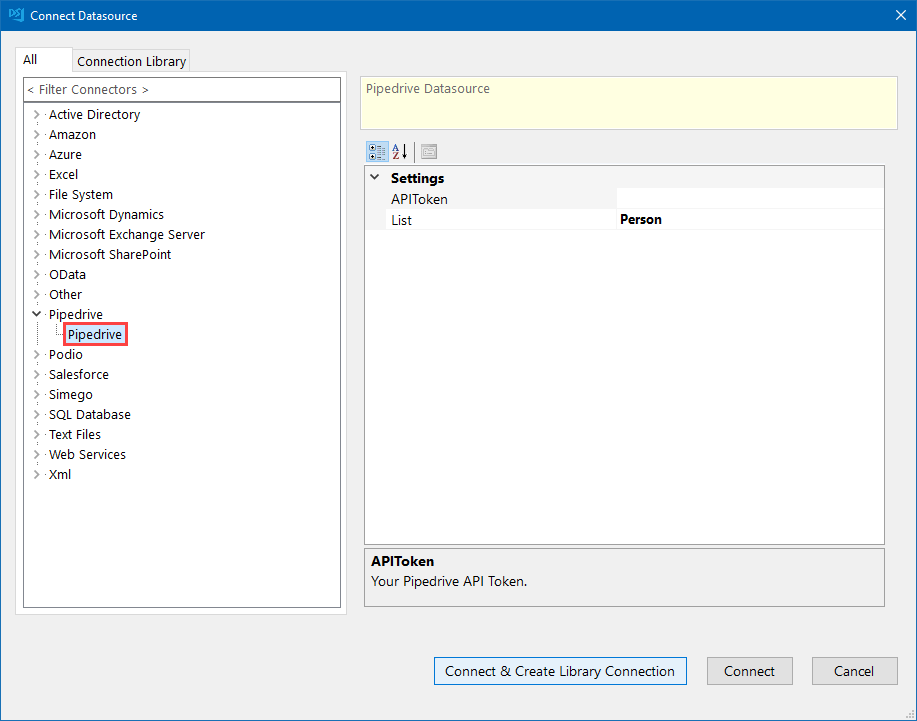
Task: Select the Microsoft SharePoint tree label
Action: (110, 254)
